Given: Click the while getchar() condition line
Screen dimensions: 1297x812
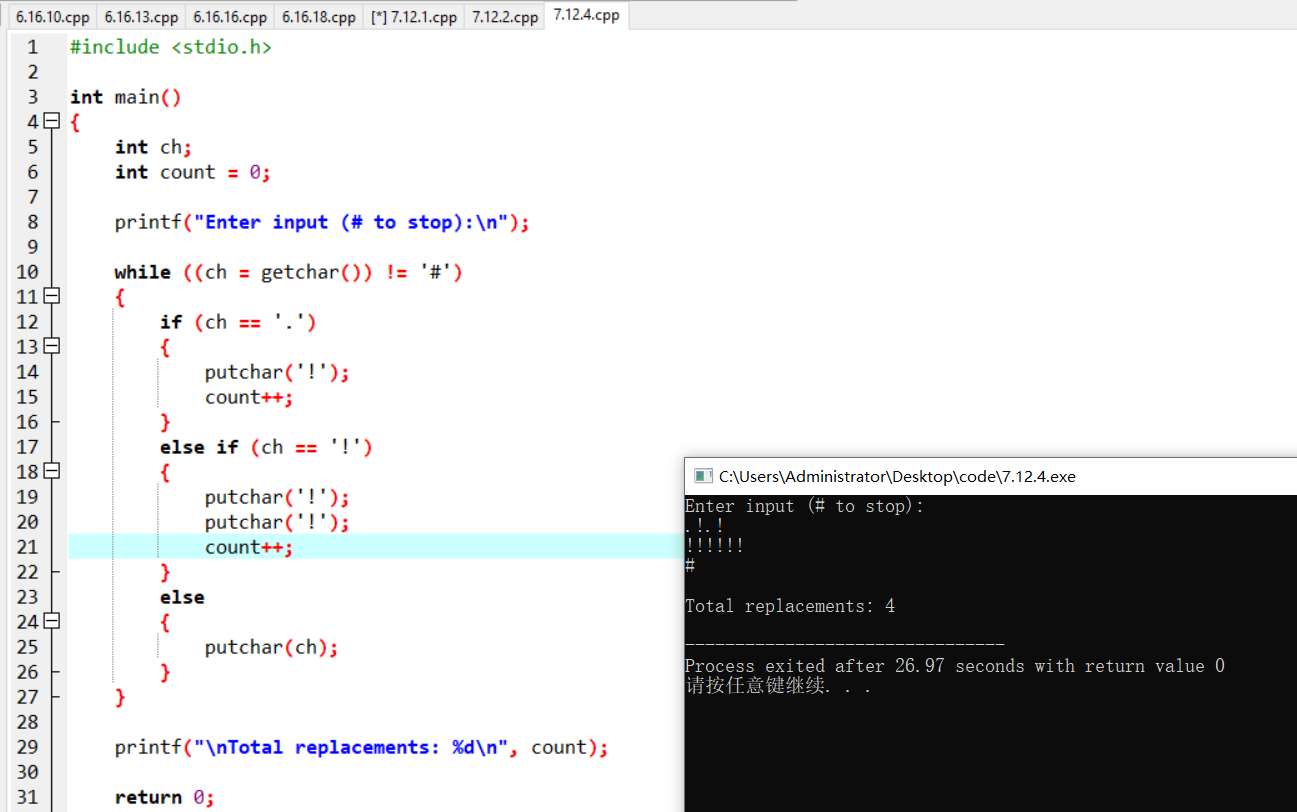Looking at the screenshot, I should click(288, 272).
